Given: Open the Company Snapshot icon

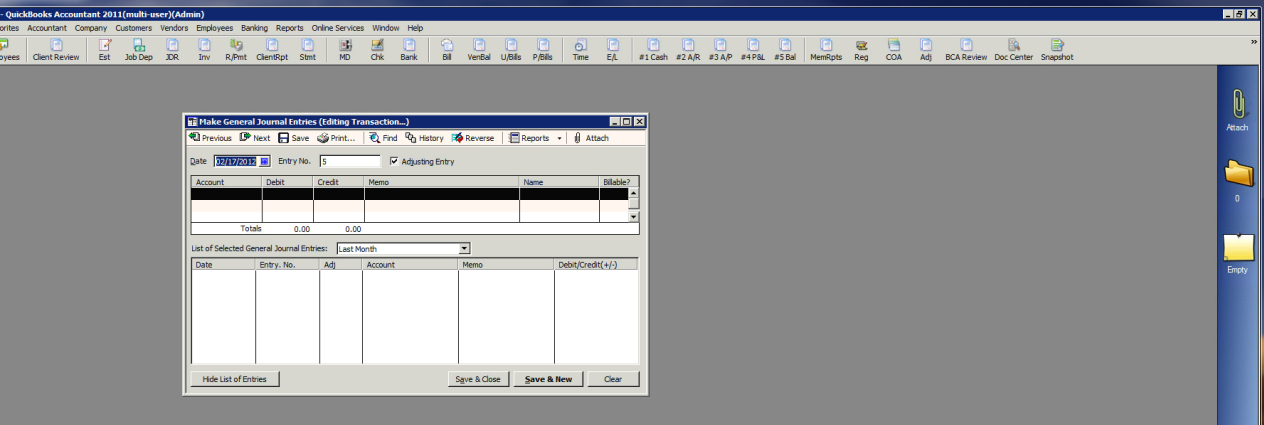Looking at the screenshot, I should (1056, 49).
